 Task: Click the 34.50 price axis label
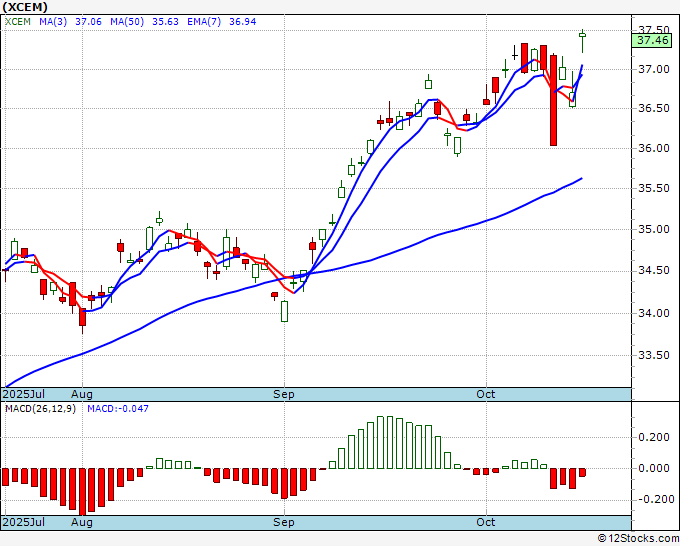(654, 271)
